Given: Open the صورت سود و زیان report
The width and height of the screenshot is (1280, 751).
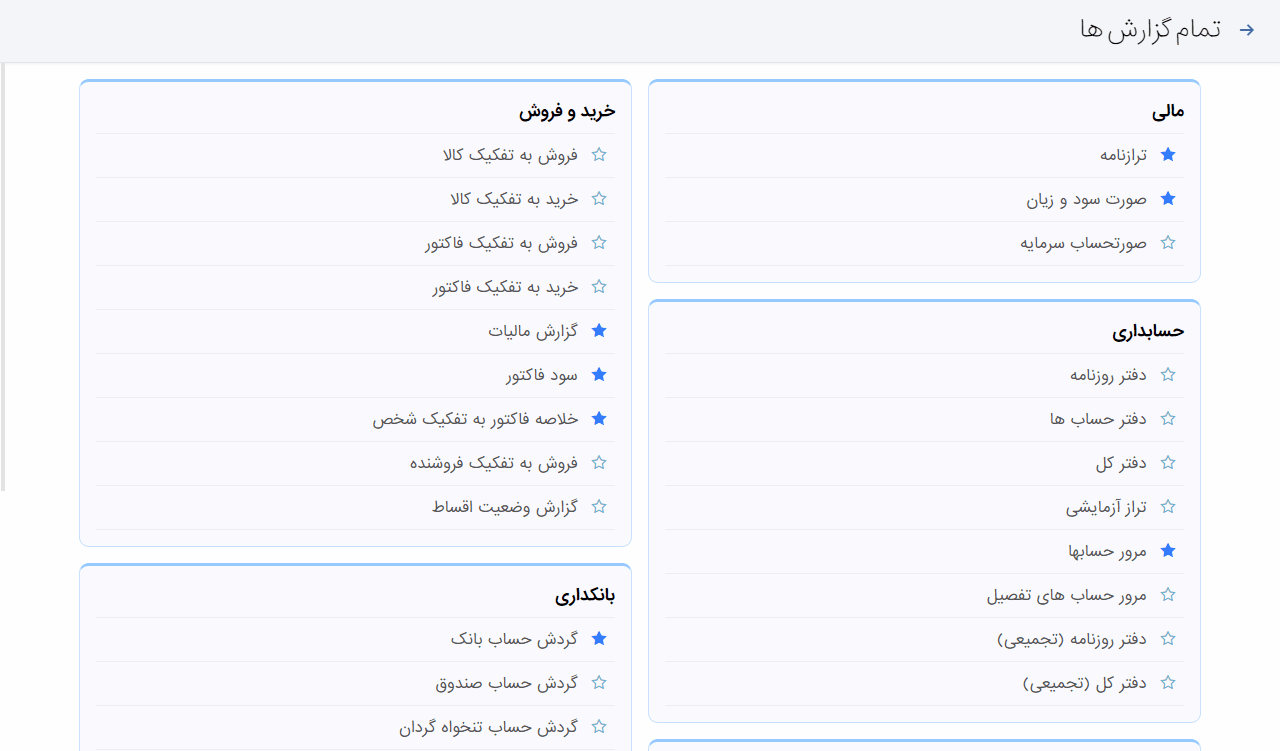Looking at the screenshot, I should click(x=1086, y=199).
